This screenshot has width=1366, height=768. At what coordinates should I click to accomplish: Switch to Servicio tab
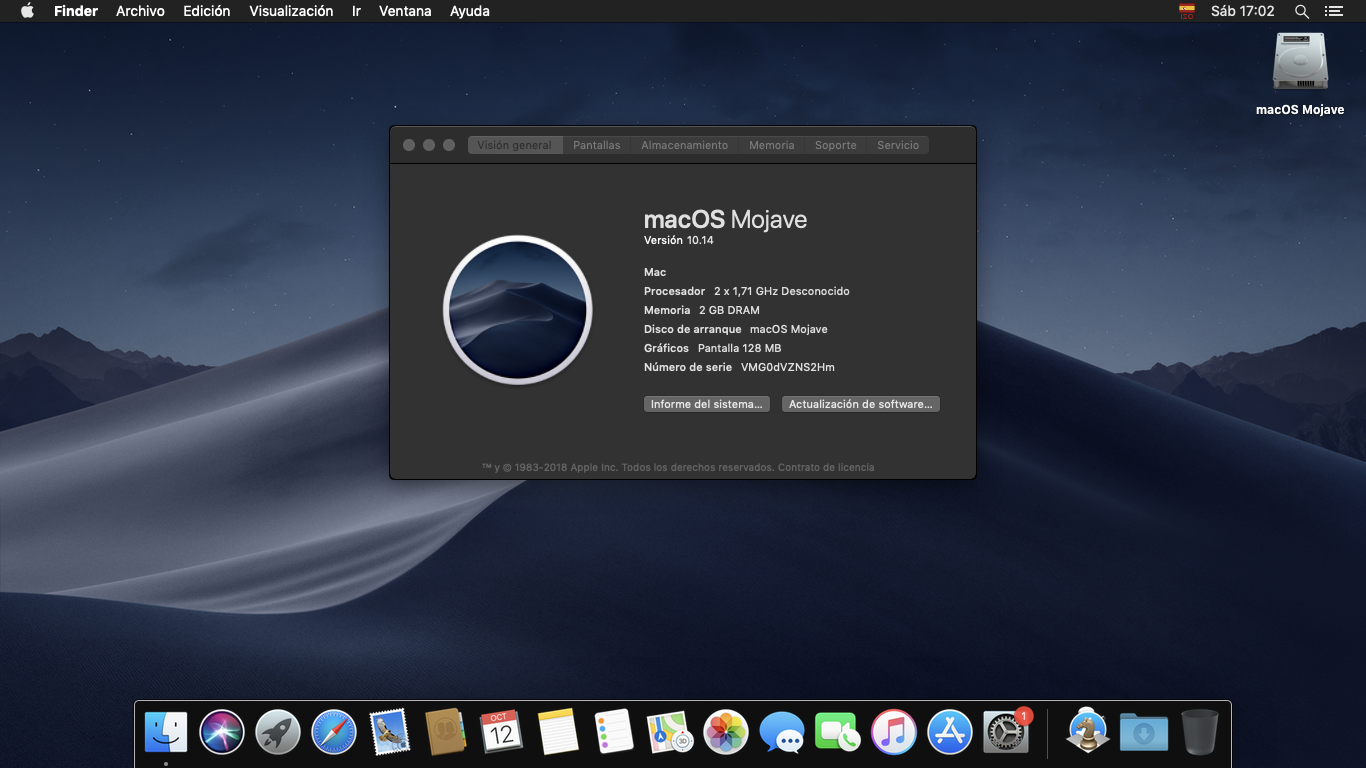coord(898,145)
